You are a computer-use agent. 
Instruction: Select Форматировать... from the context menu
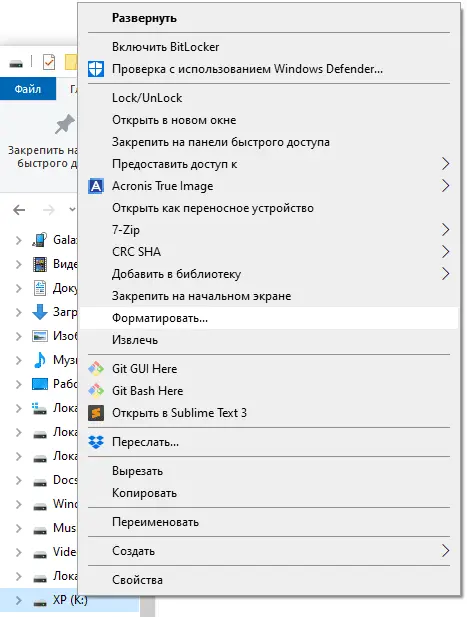point(269,318)
